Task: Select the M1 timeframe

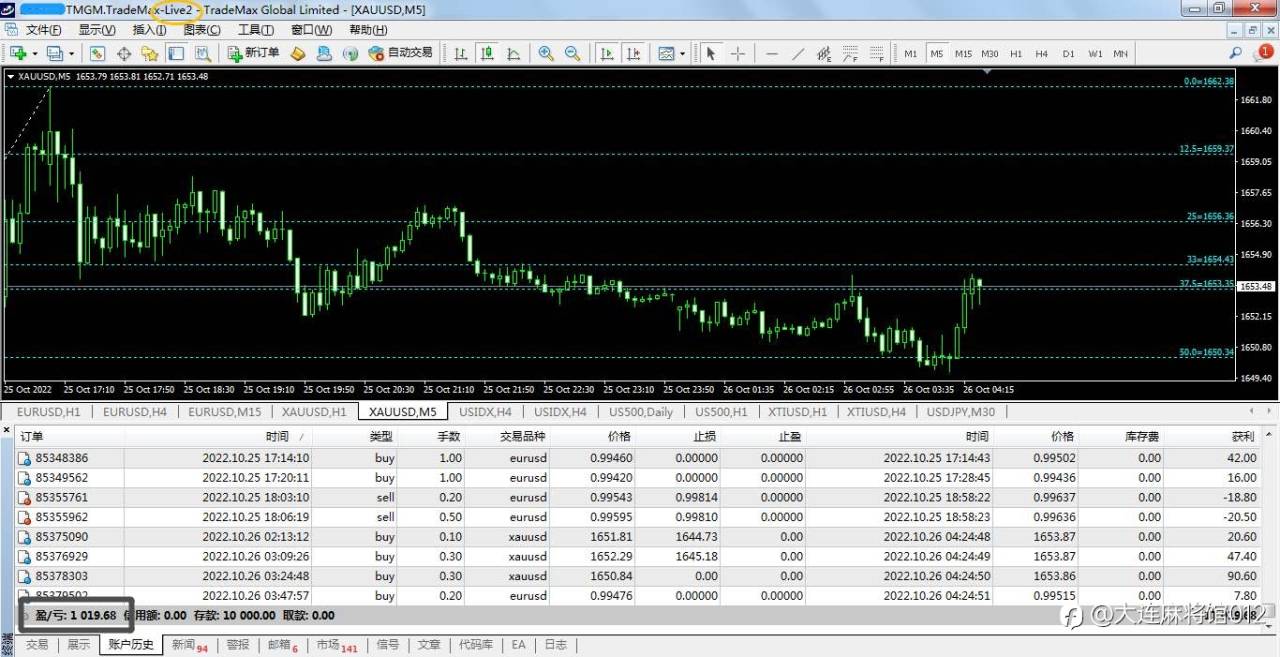Action: point(911,53)
